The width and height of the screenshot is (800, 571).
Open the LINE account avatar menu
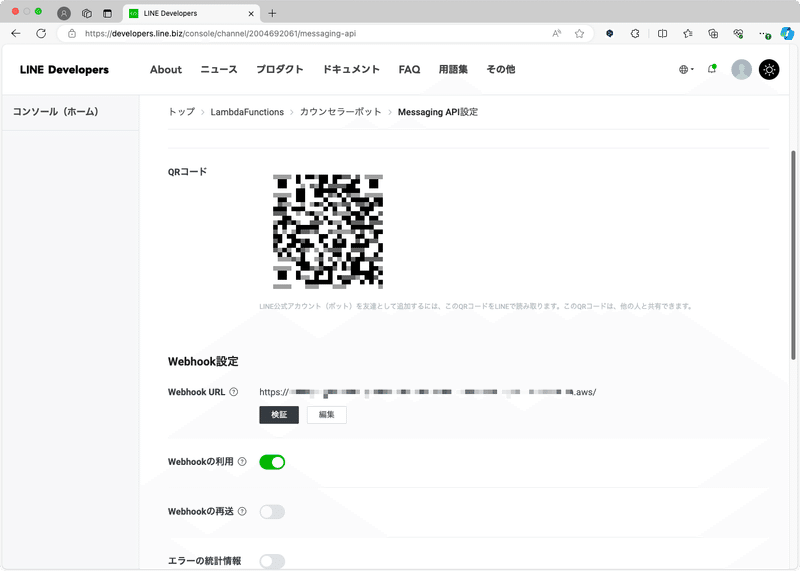(x=741, y=69)
